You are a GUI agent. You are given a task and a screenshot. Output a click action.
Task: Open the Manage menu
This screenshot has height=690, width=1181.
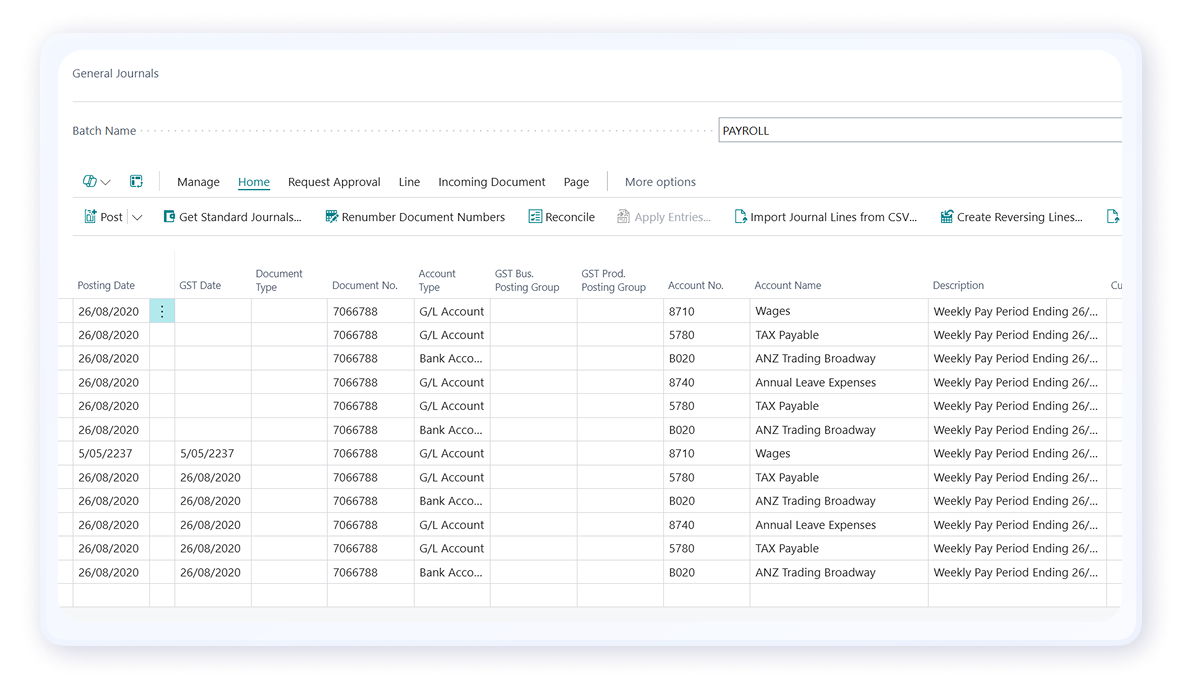tap(198, 182)
